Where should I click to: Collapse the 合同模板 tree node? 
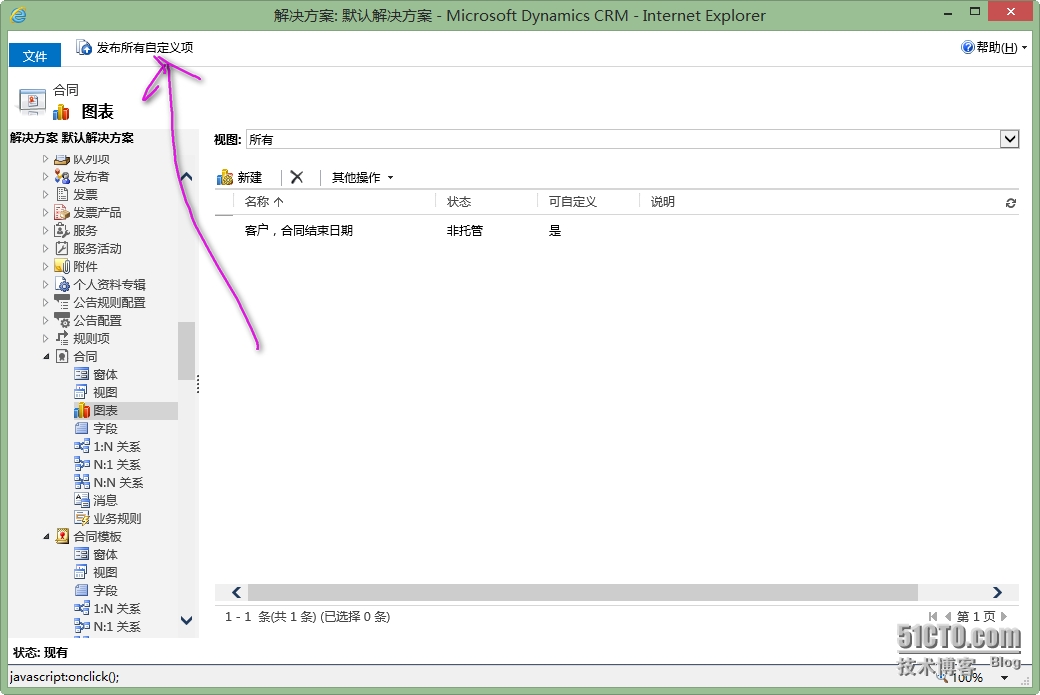click(46, 536)
